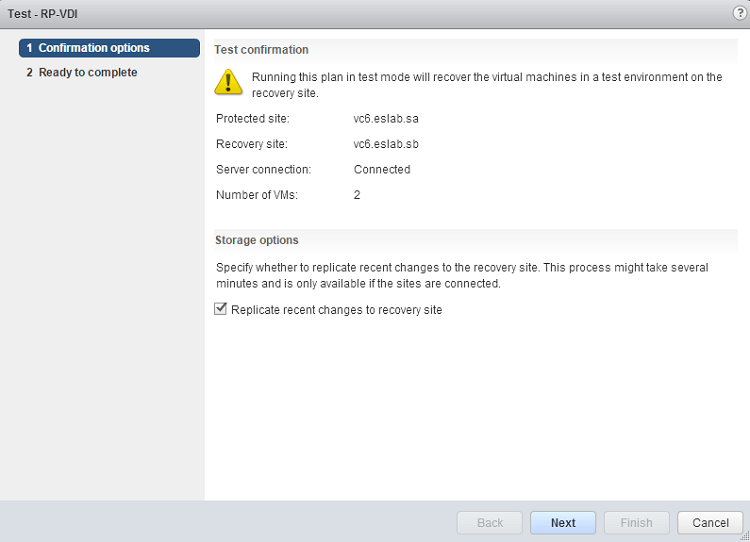Click the Server connection field label
The image size is (750, 542).
click(x=264, y=170)
